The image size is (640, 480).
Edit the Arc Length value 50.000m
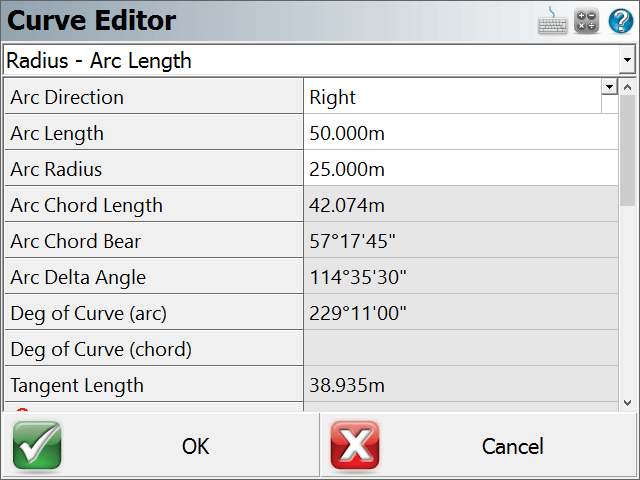tap(461, 133)
